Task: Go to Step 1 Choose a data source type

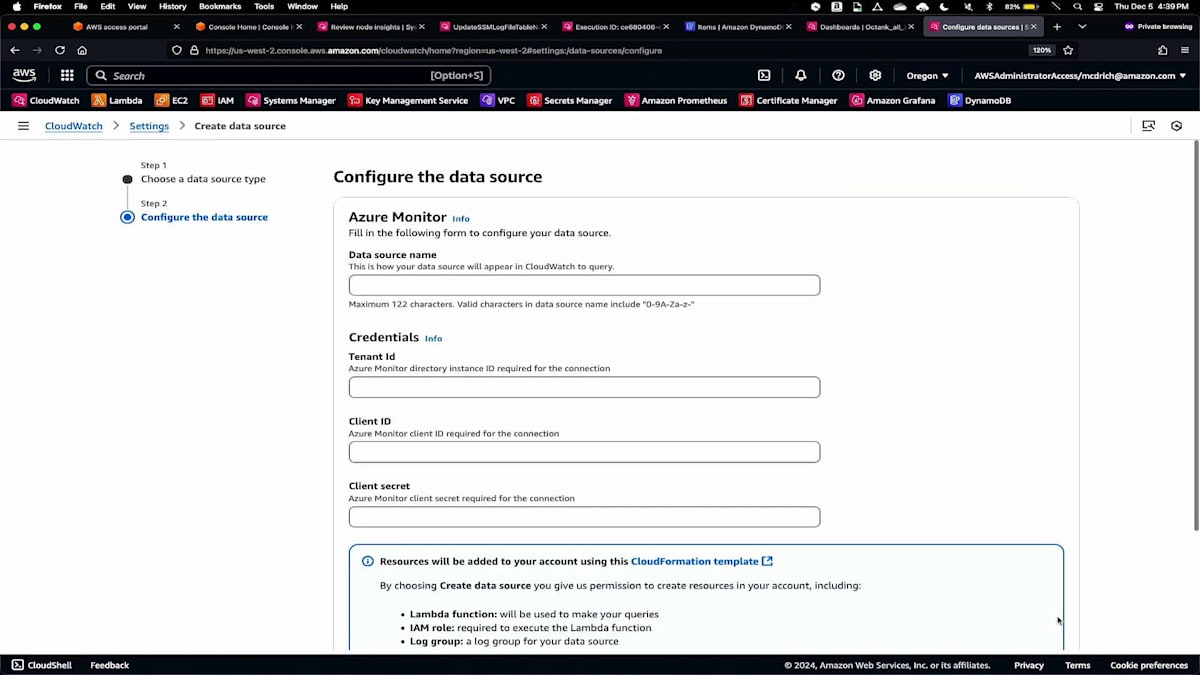Action: 203,179
